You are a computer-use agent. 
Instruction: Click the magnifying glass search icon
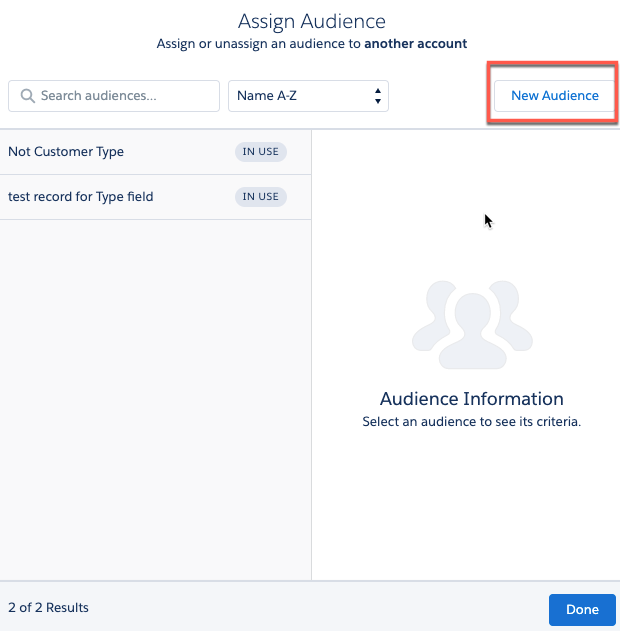[26, 96]
